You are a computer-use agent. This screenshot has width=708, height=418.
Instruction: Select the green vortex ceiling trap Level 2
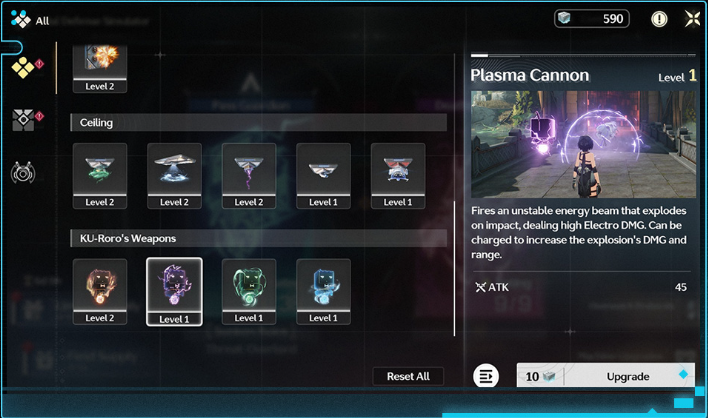coord(100,176)
